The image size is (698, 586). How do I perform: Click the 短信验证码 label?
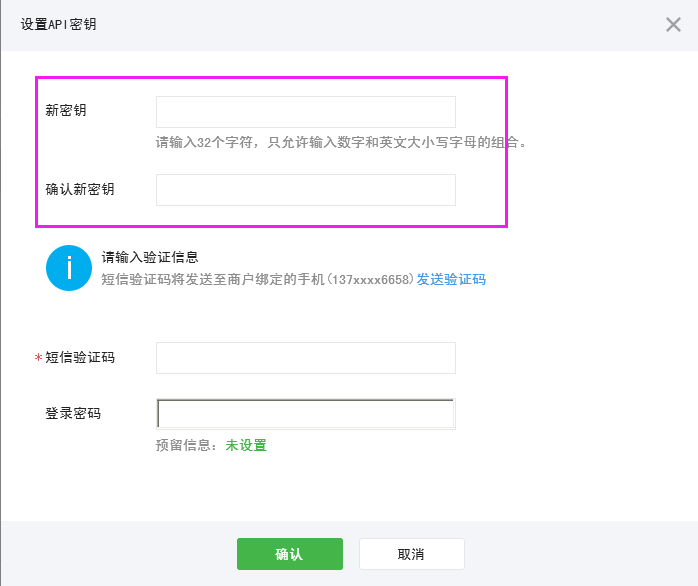click(80, 358)
